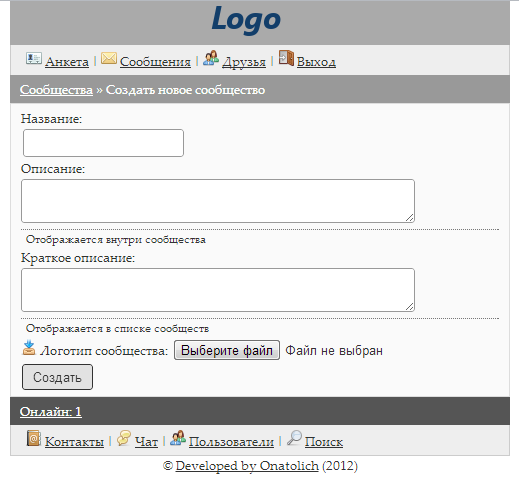The width and height of the screenshot is (519, 478).
Task: Click the Создать button
Action: pos(57,377)
